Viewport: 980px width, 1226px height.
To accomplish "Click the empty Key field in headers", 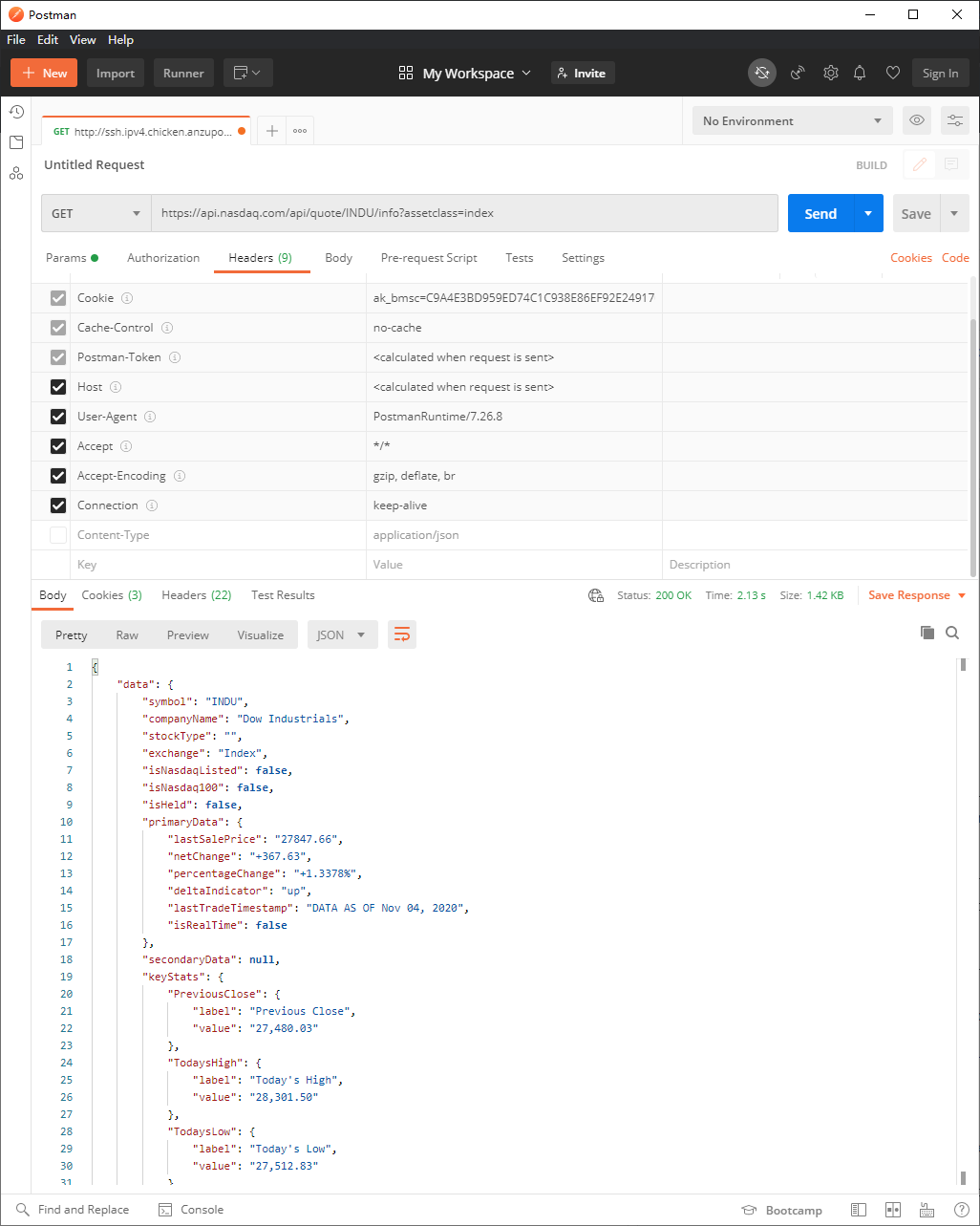I will 218,565.
